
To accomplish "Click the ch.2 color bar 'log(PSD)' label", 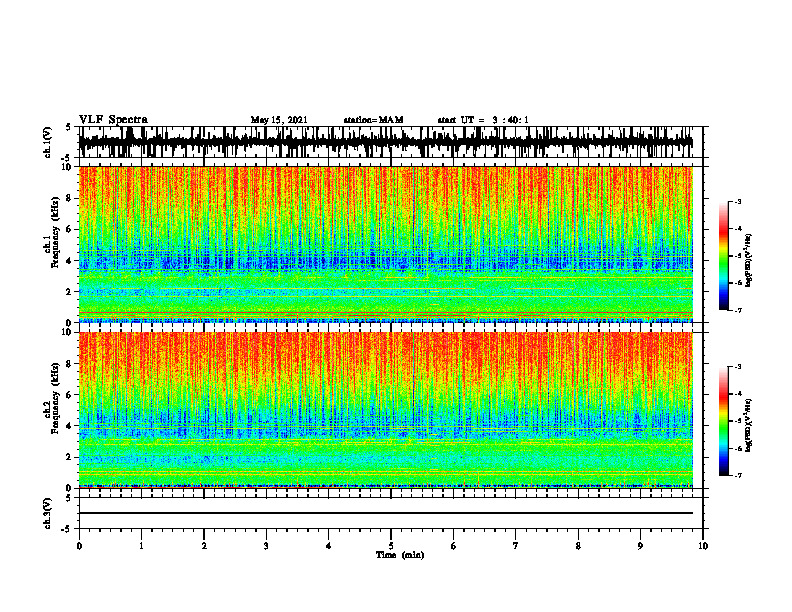I will click(x=749, y=425).
